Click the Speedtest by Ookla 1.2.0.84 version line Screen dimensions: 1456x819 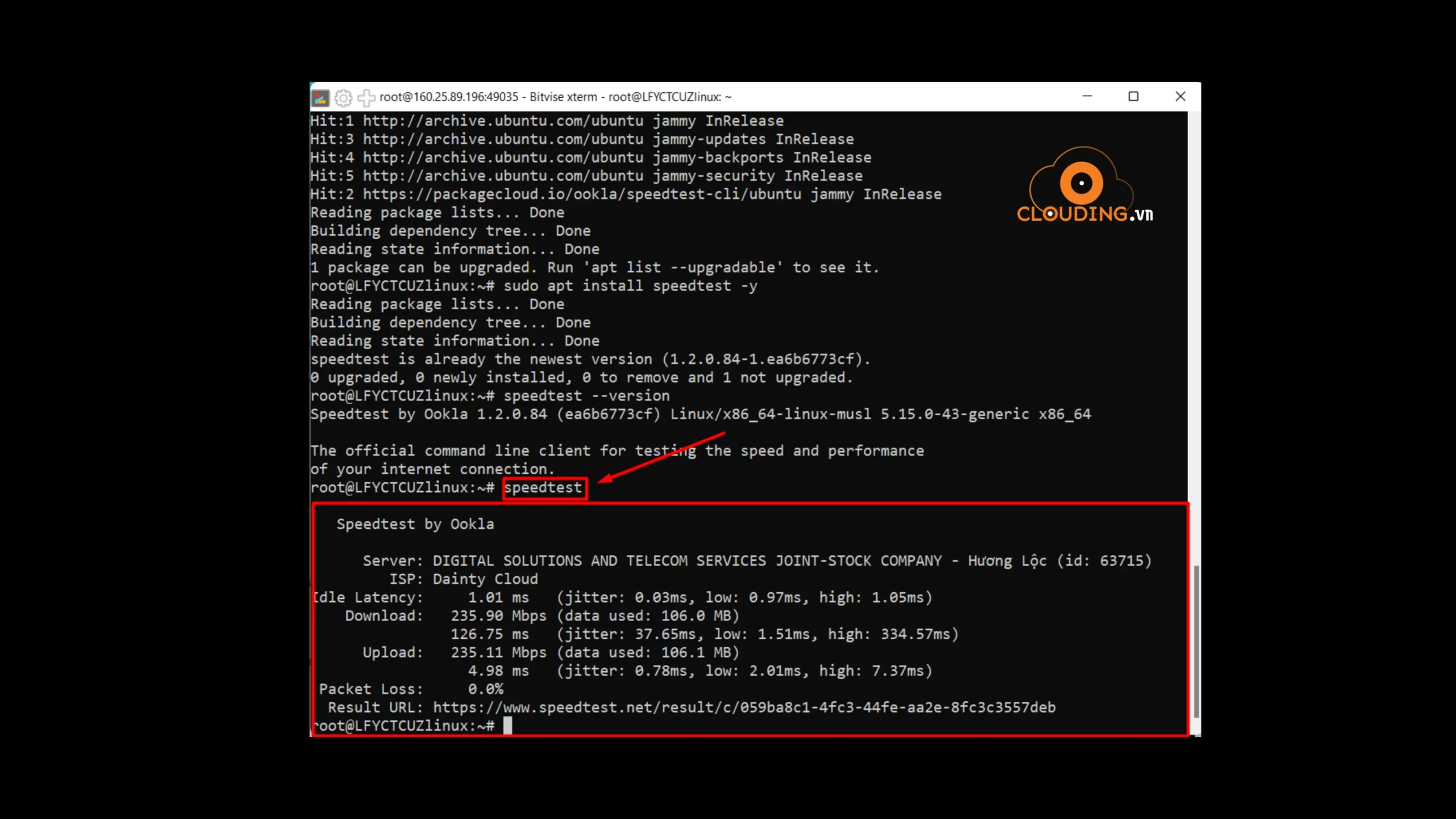coord(701,414)
